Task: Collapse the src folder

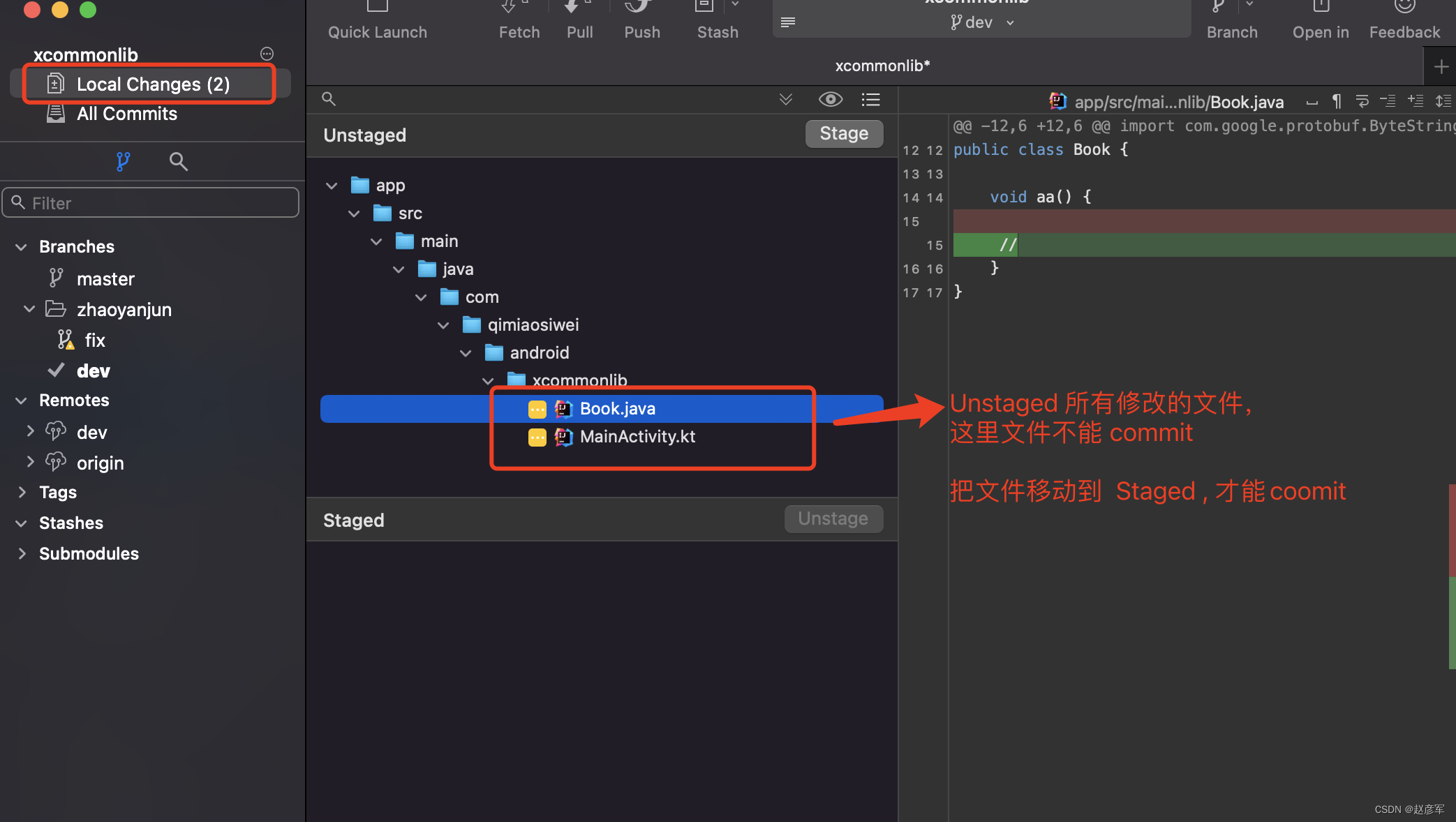Action: (x=354, y=214)
